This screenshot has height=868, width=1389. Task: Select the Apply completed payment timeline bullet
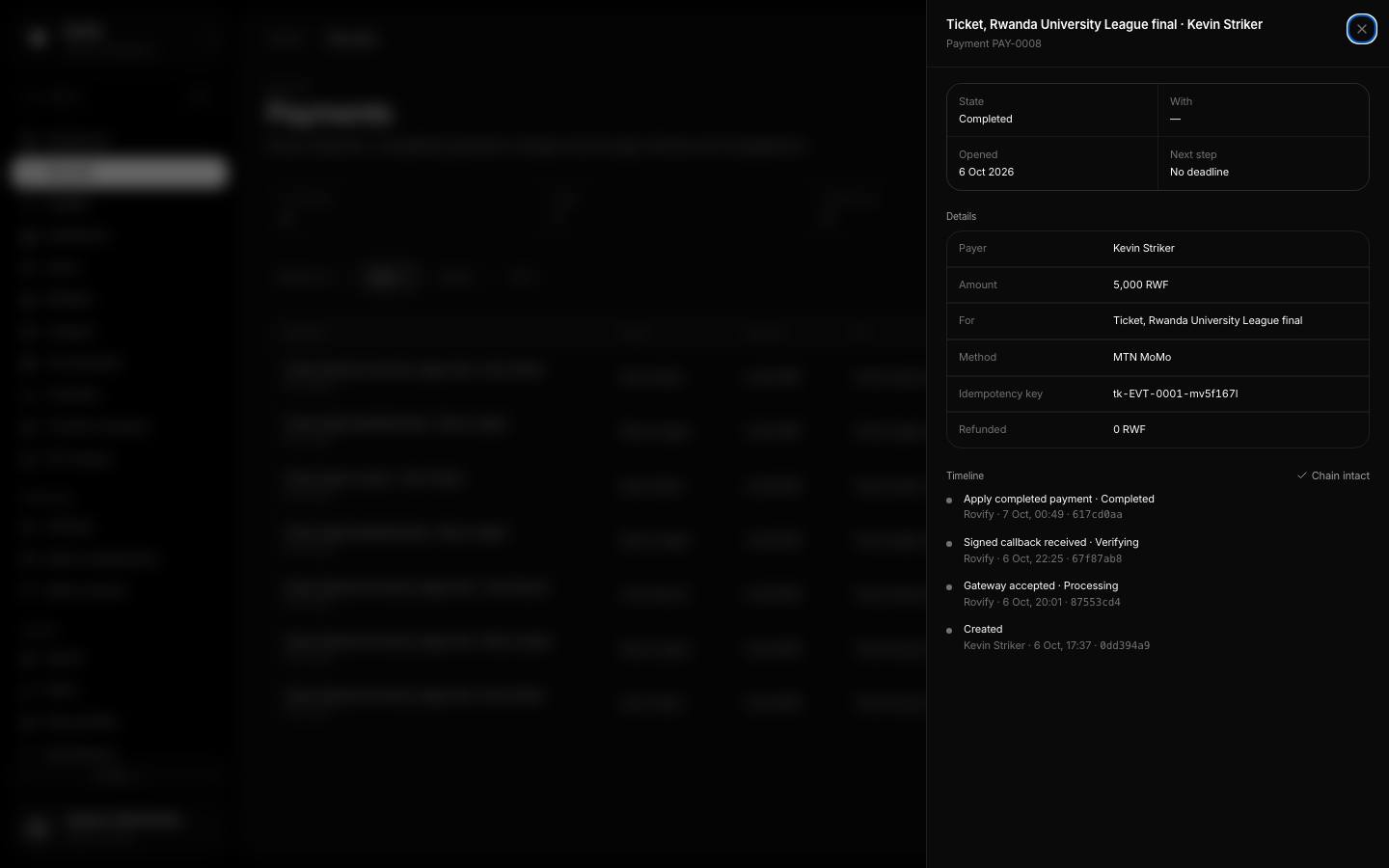[x=949, y=501]
